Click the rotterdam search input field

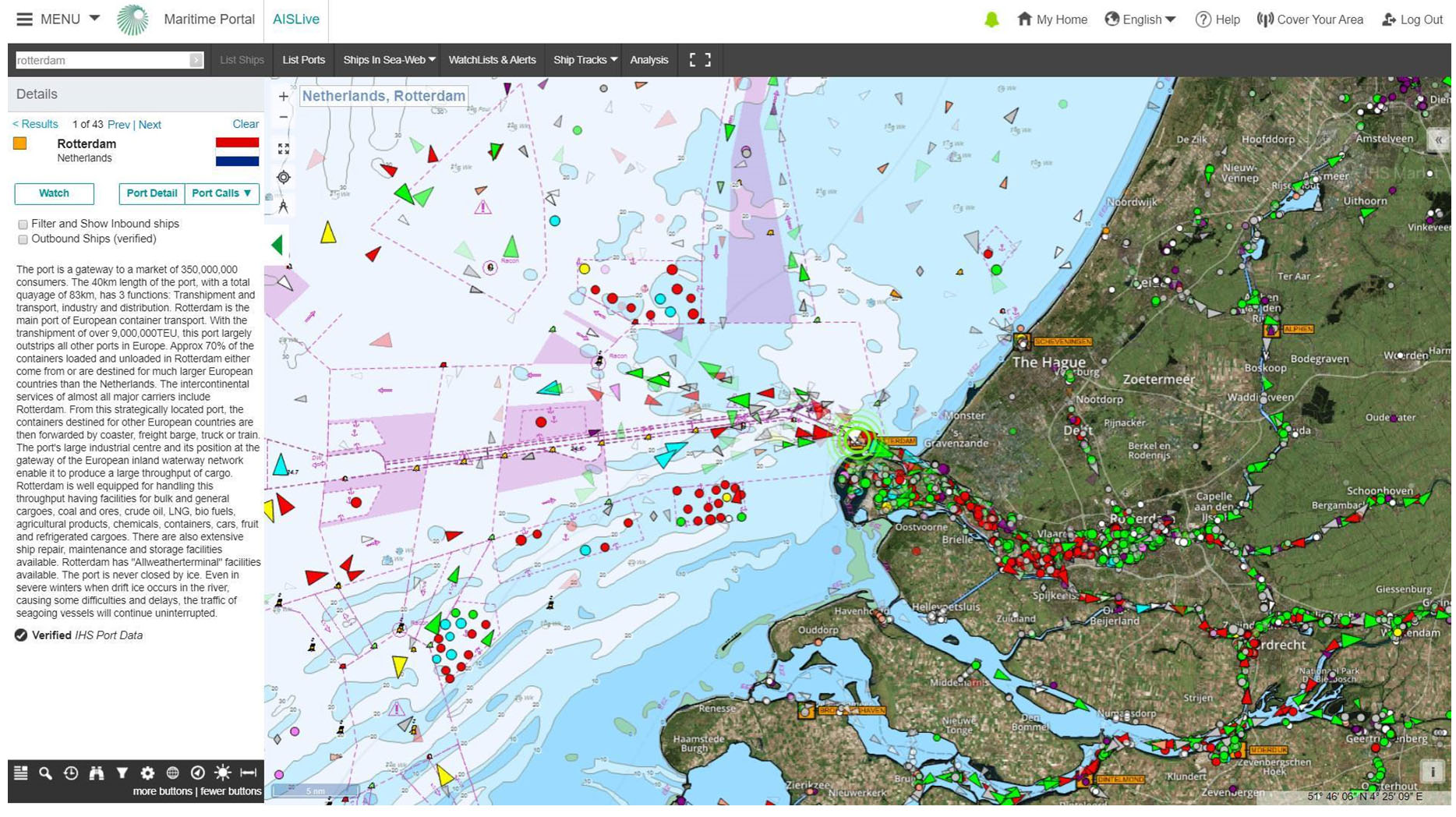click(101, 60)
